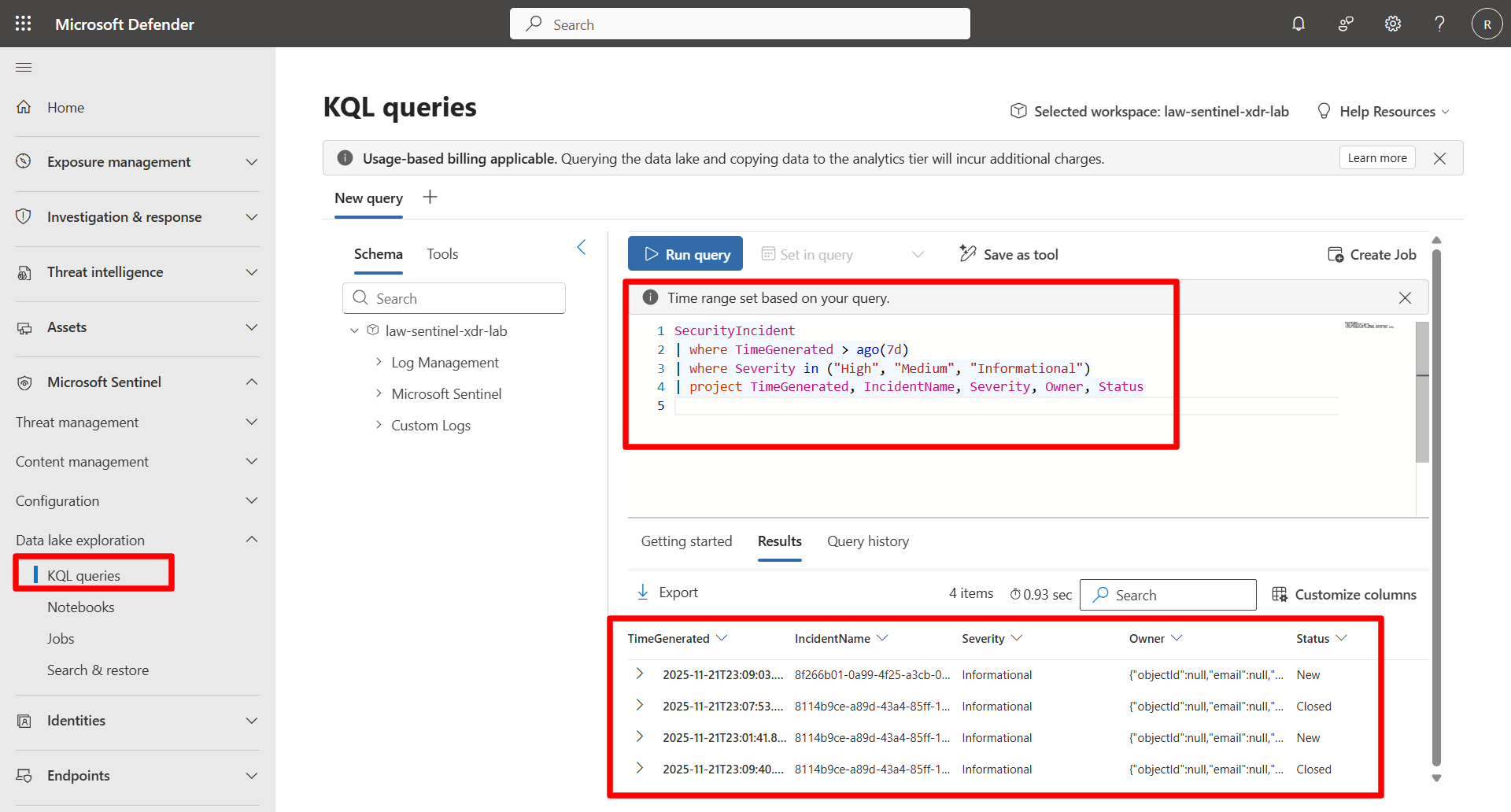This screenshot has height=812, width=1511.
Task: Add a new query tab
Action: (430, 197)
